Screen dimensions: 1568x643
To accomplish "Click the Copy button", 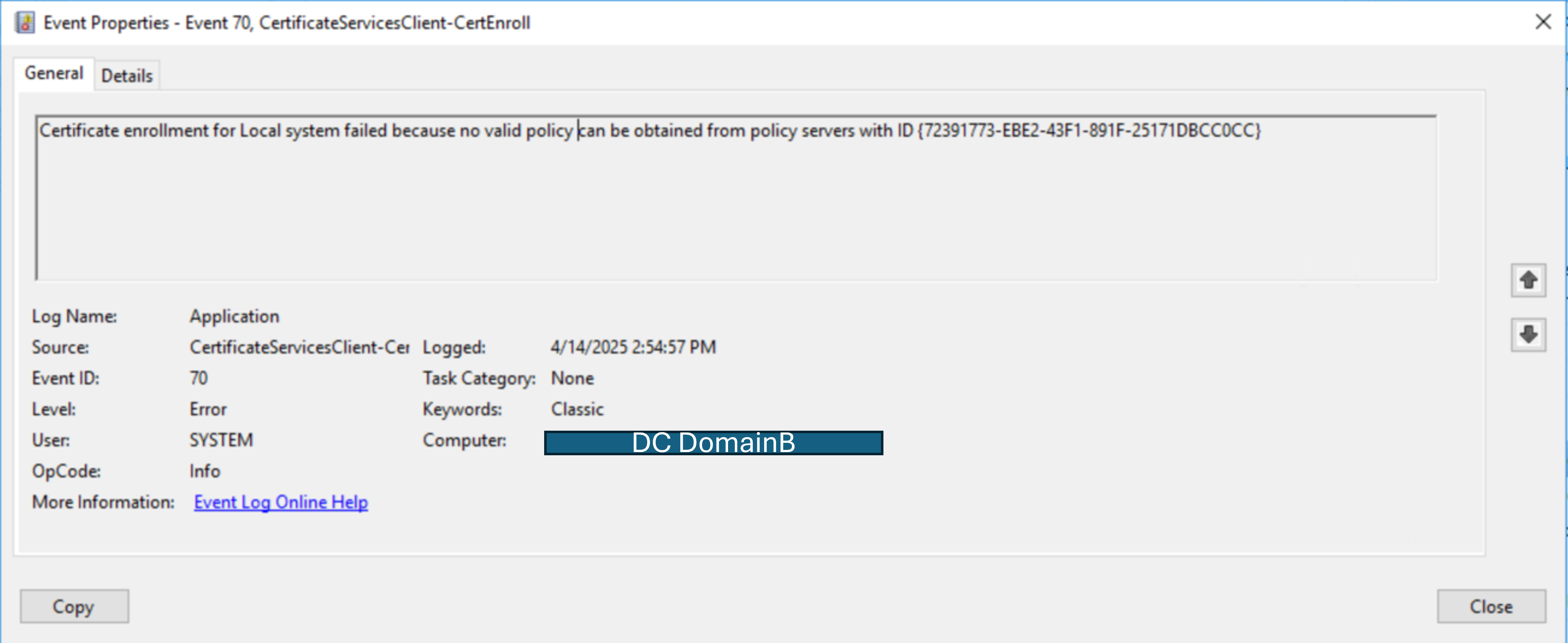I will [x=74, y=606].
